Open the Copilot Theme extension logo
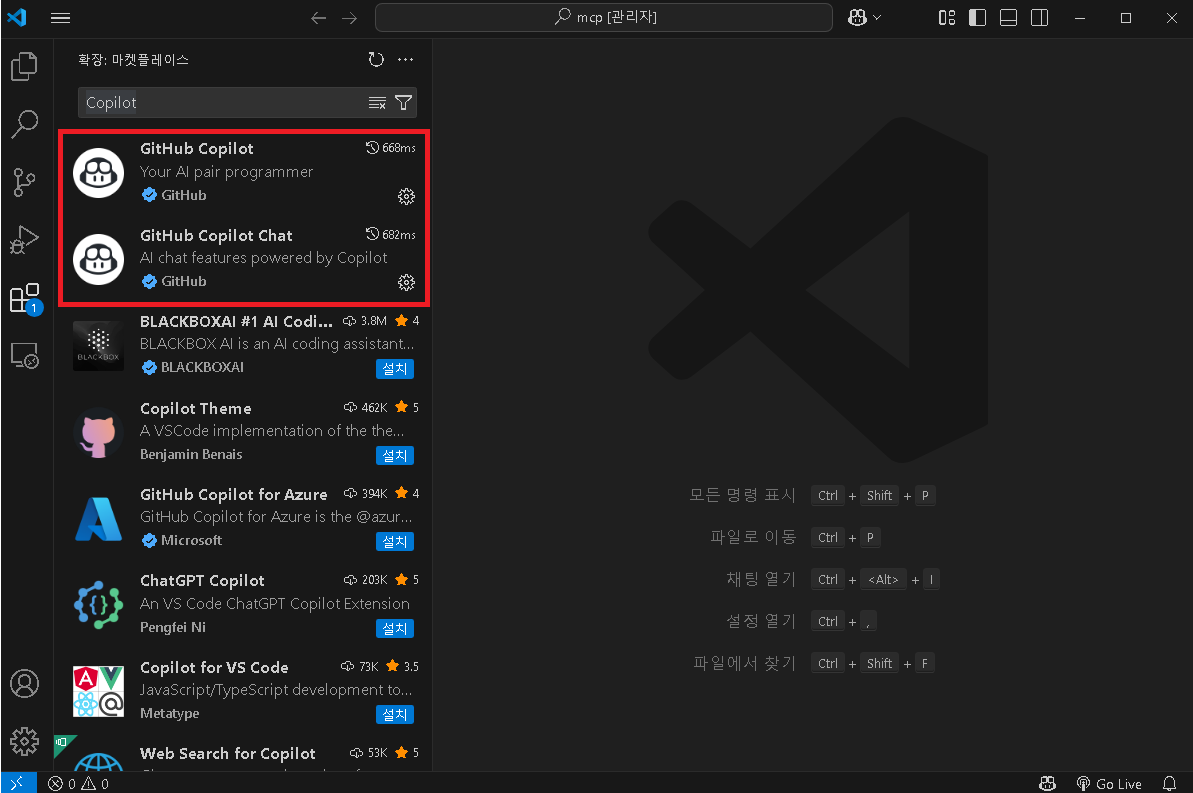This screenshot has height=793, width=1193. [x=98, y=432]
